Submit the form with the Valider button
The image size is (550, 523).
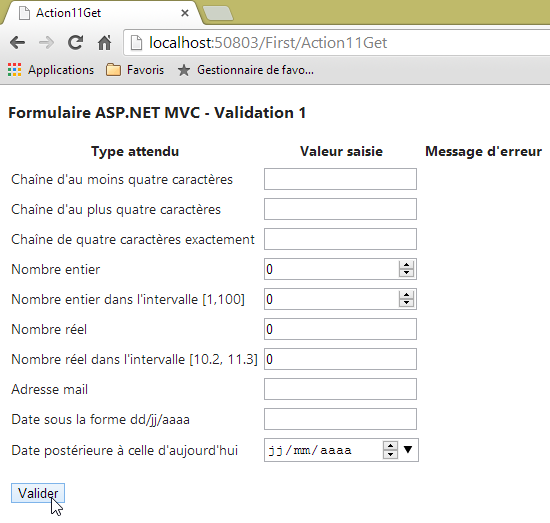38,493
